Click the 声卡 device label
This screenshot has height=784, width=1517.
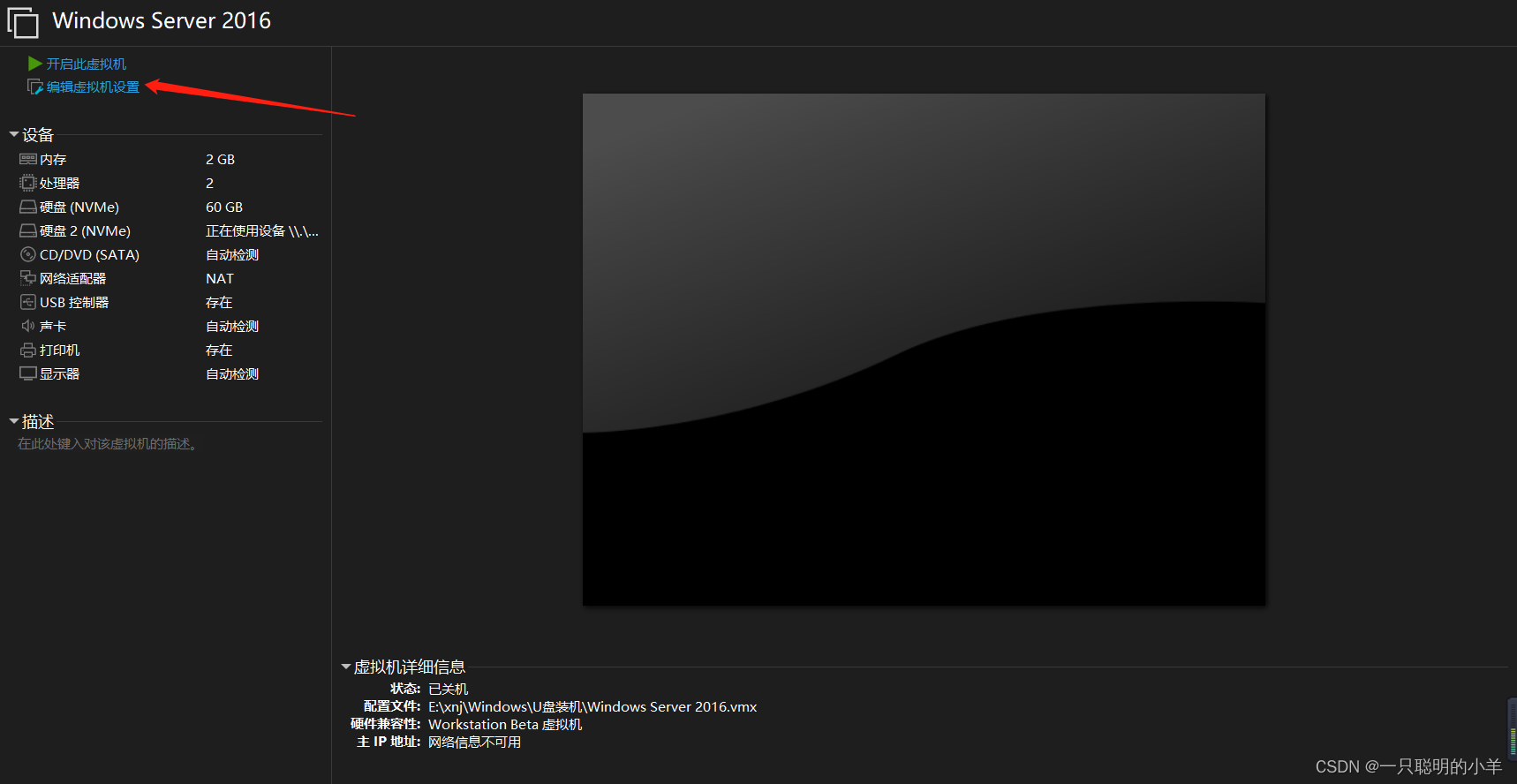point(53,327)
